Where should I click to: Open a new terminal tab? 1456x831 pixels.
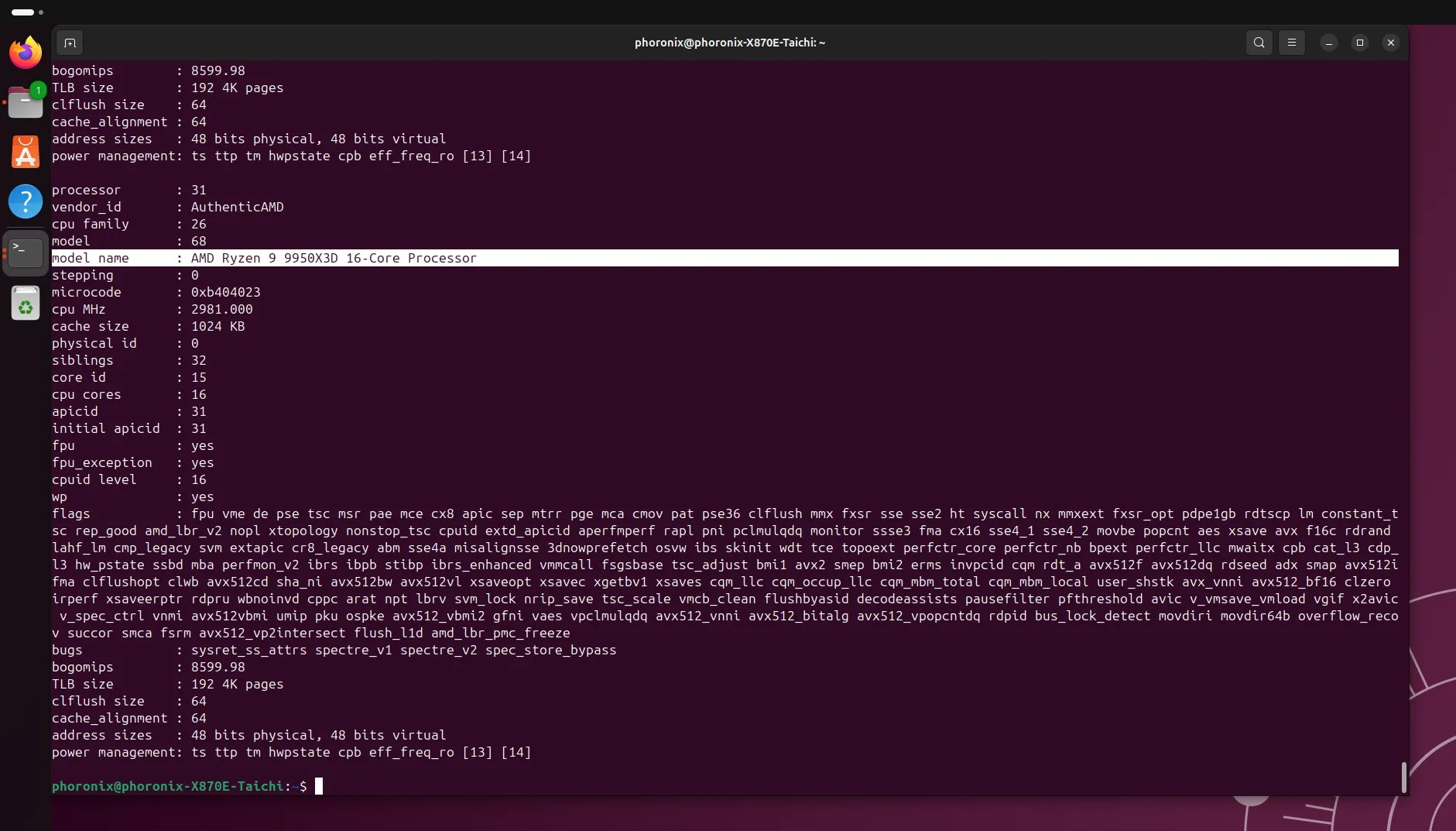[70, 43]
